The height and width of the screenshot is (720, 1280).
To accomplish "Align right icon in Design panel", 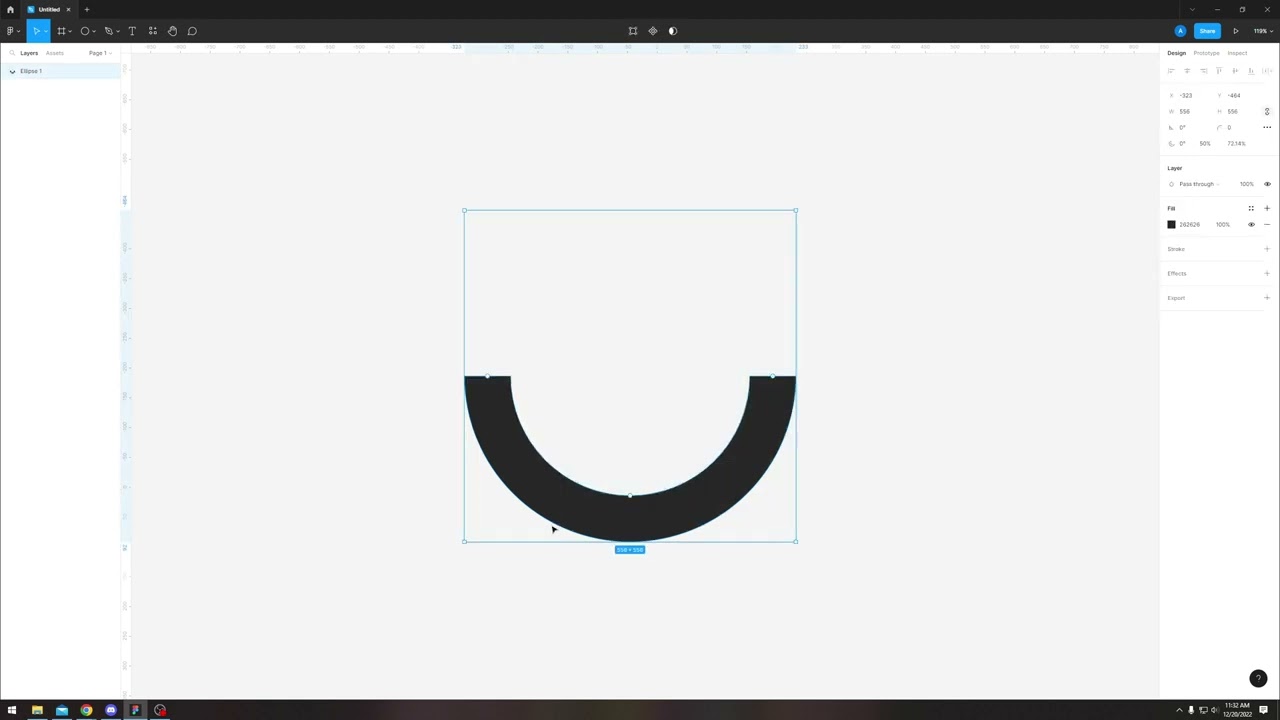I will (1203, 71).
